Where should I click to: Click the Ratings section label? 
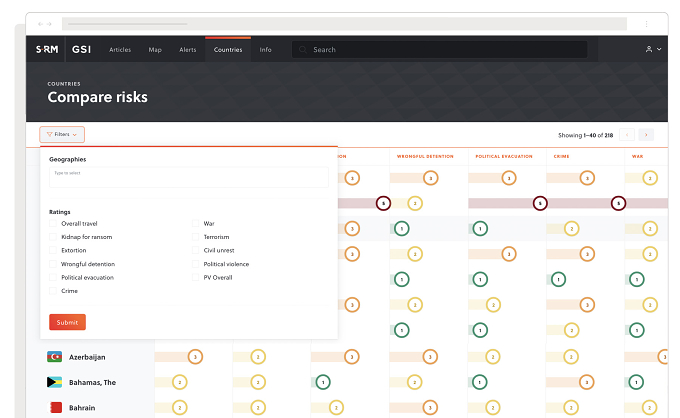pyautogui.click(x=59, y=212)
